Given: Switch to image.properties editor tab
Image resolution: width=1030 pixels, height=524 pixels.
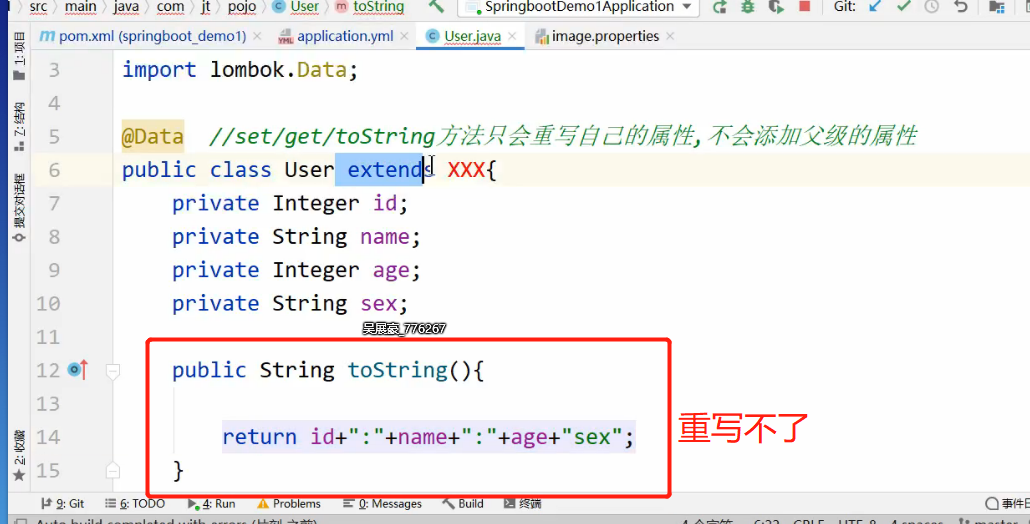Looking at the screenshot, I should click(x=605, y=36).
